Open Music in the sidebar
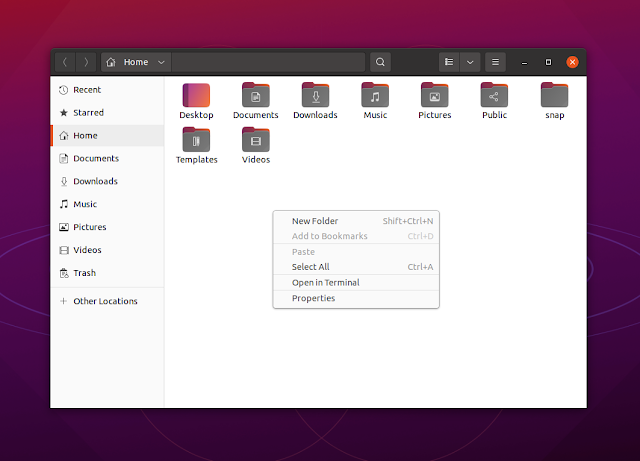This screenshot has height=461, width=640. (108, 204)
